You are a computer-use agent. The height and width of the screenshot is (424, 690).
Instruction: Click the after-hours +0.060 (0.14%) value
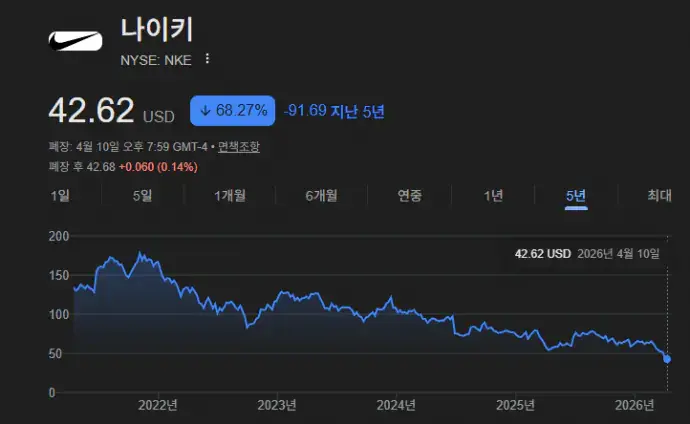coord(158,167)
